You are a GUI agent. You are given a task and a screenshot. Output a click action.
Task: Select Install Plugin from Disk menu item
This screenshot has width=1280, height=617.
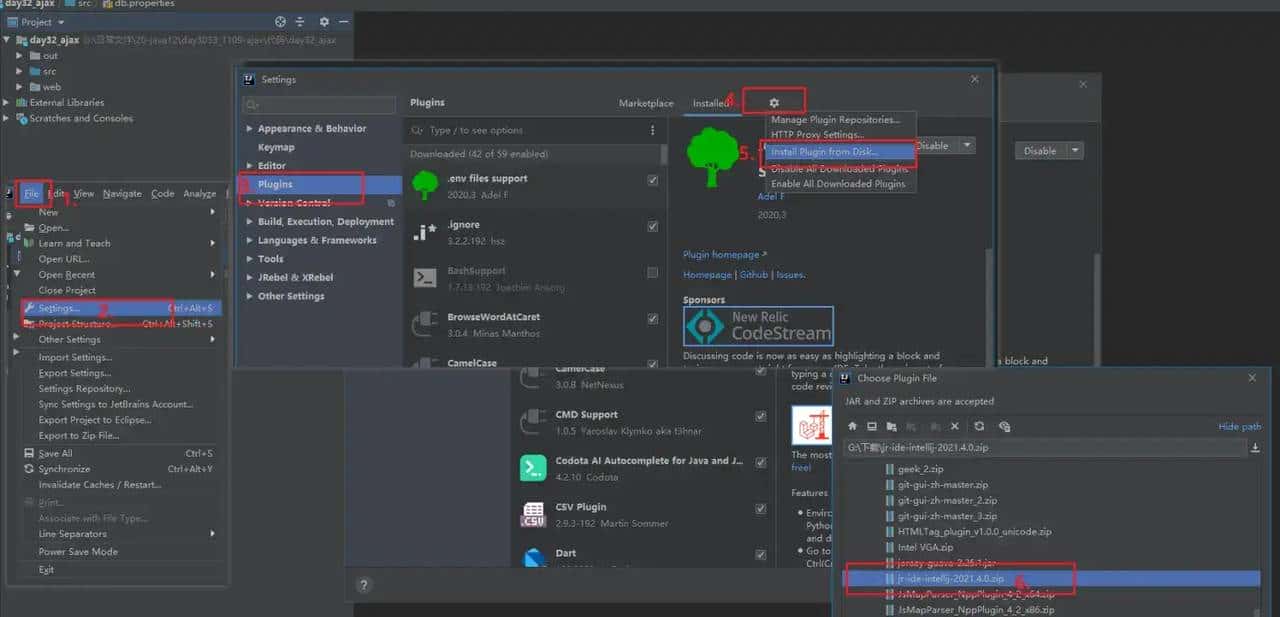pyautogui.click(x=838, y=152)
